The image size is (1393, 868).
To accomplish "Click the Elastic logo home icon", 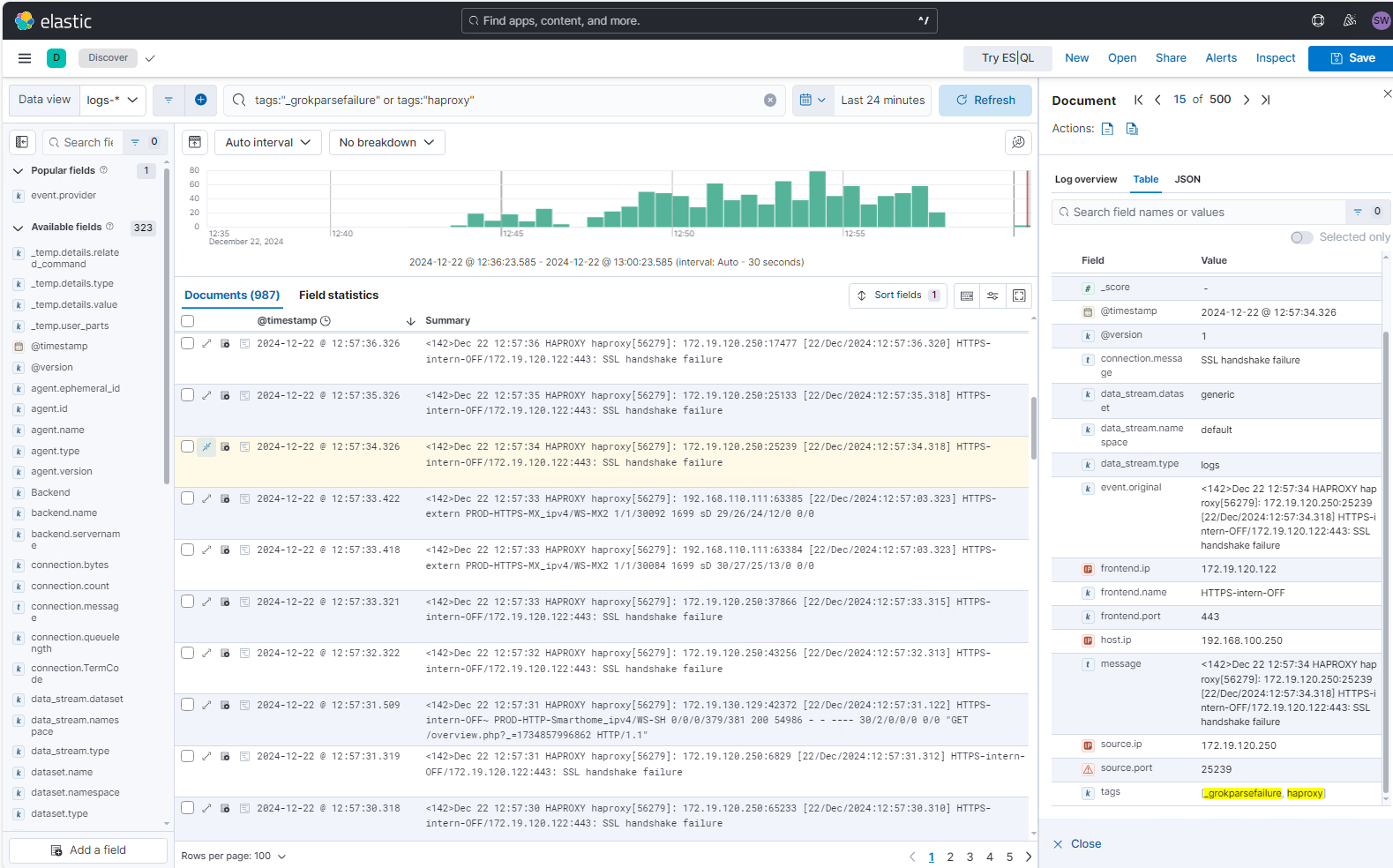I will 25,21.
